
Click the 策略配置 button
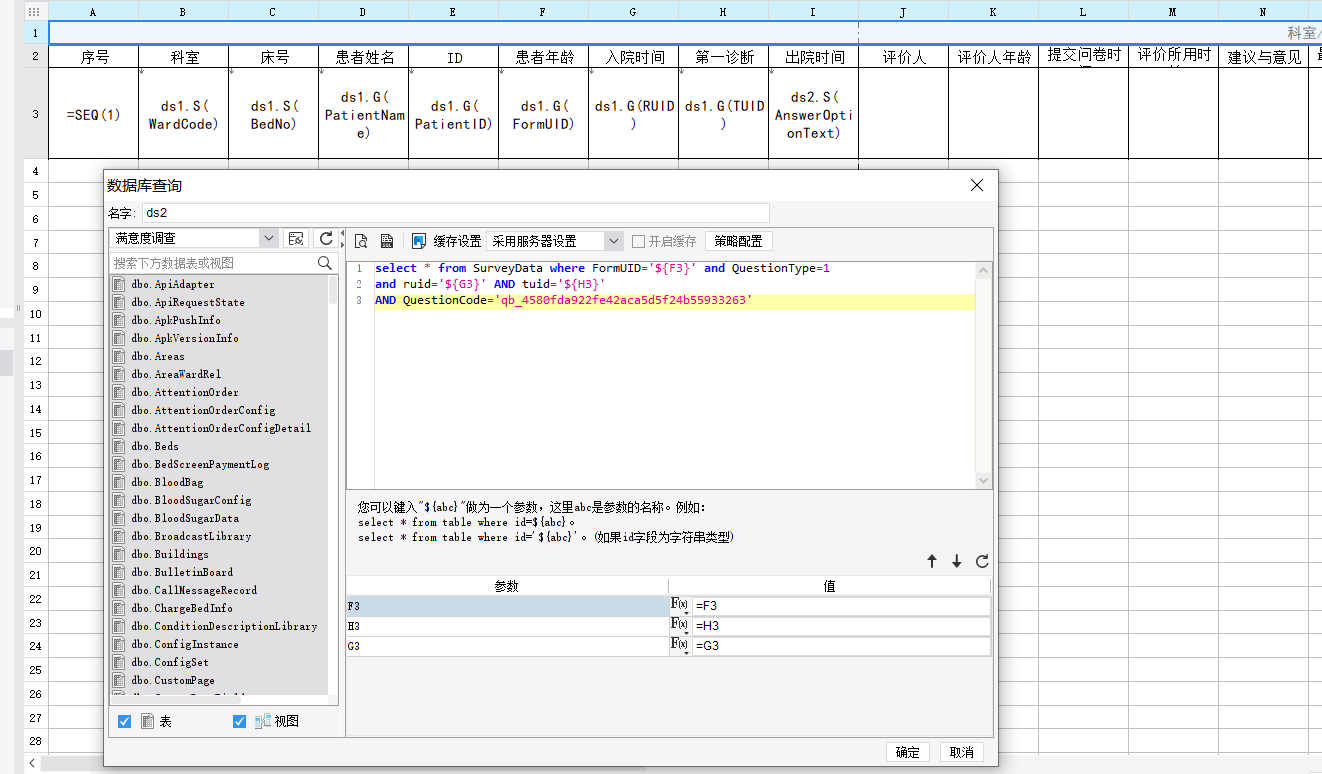coord(738,241)
